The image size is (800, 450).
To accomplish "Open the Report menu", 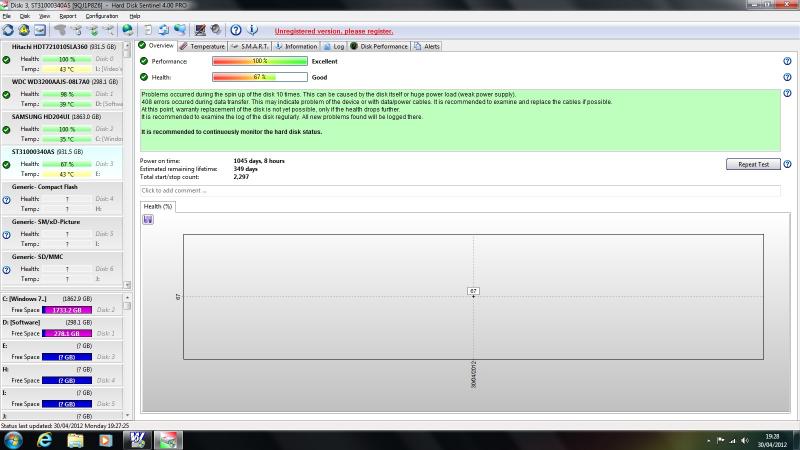I will point(68,16).
